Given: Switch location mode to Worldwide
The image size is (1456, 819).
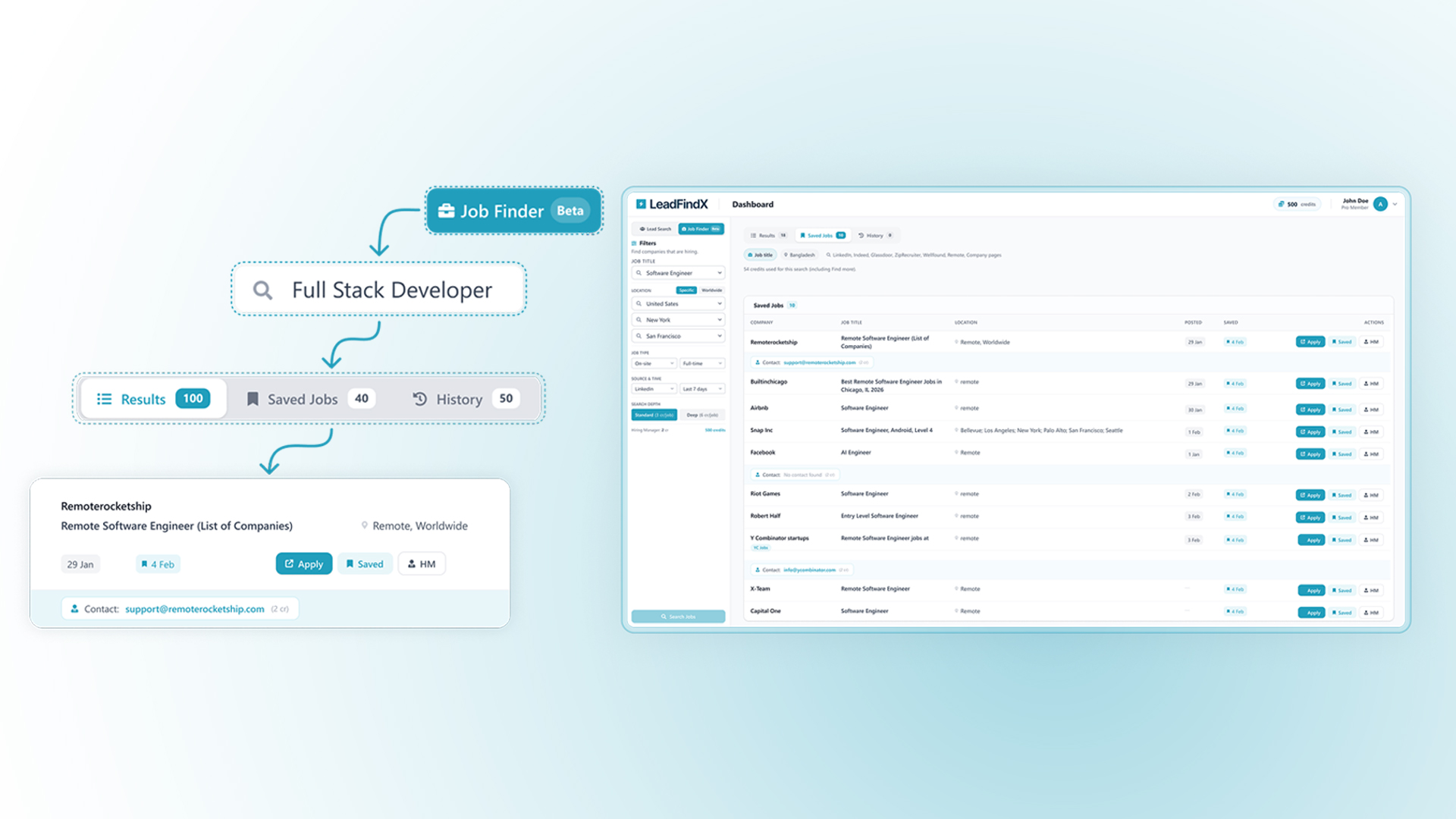Looking at the screenshot, I should (x=711, y=290).
